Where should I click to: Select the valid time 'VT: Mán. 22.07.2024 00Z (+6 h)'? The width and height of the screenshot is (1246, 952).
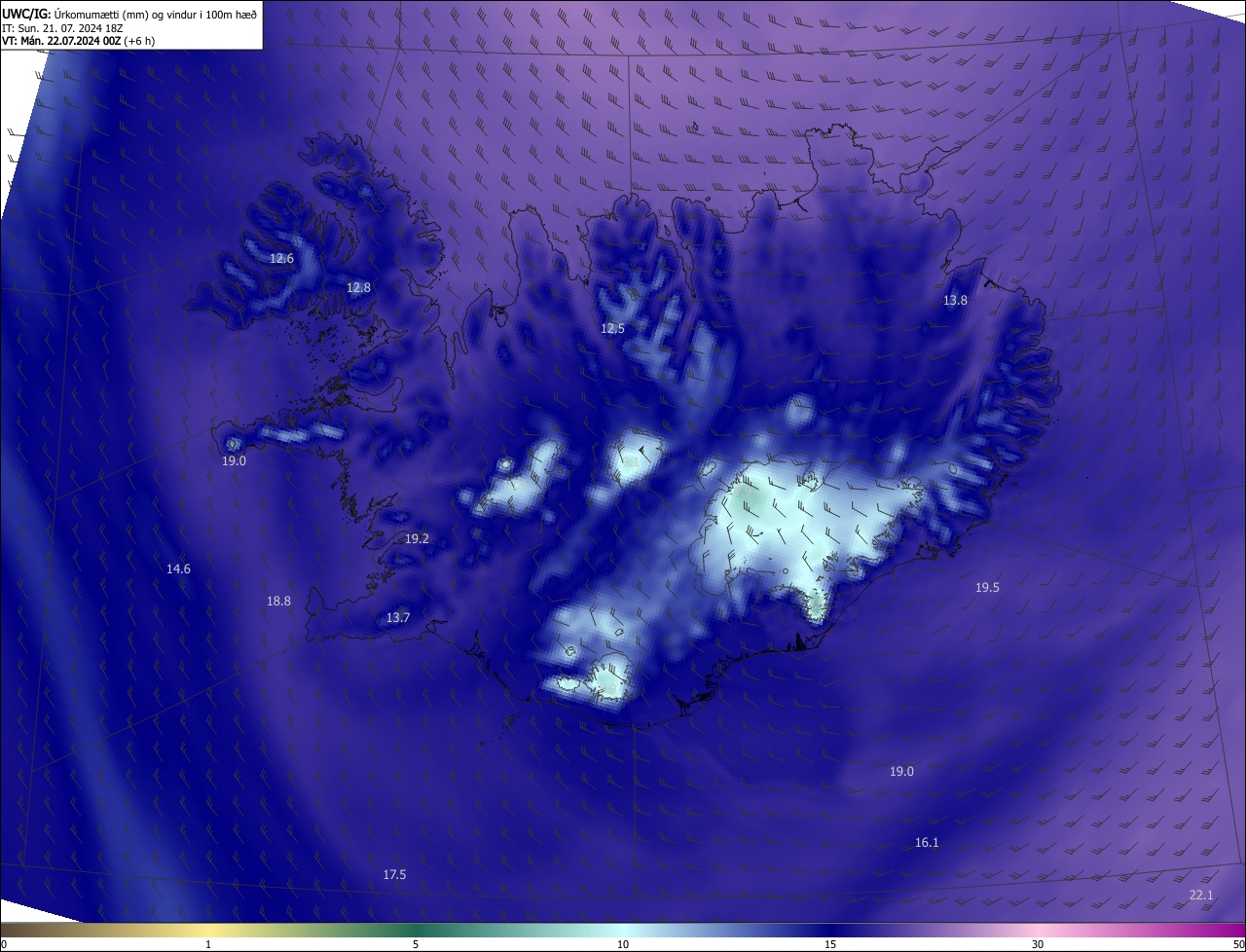(79, 41)
